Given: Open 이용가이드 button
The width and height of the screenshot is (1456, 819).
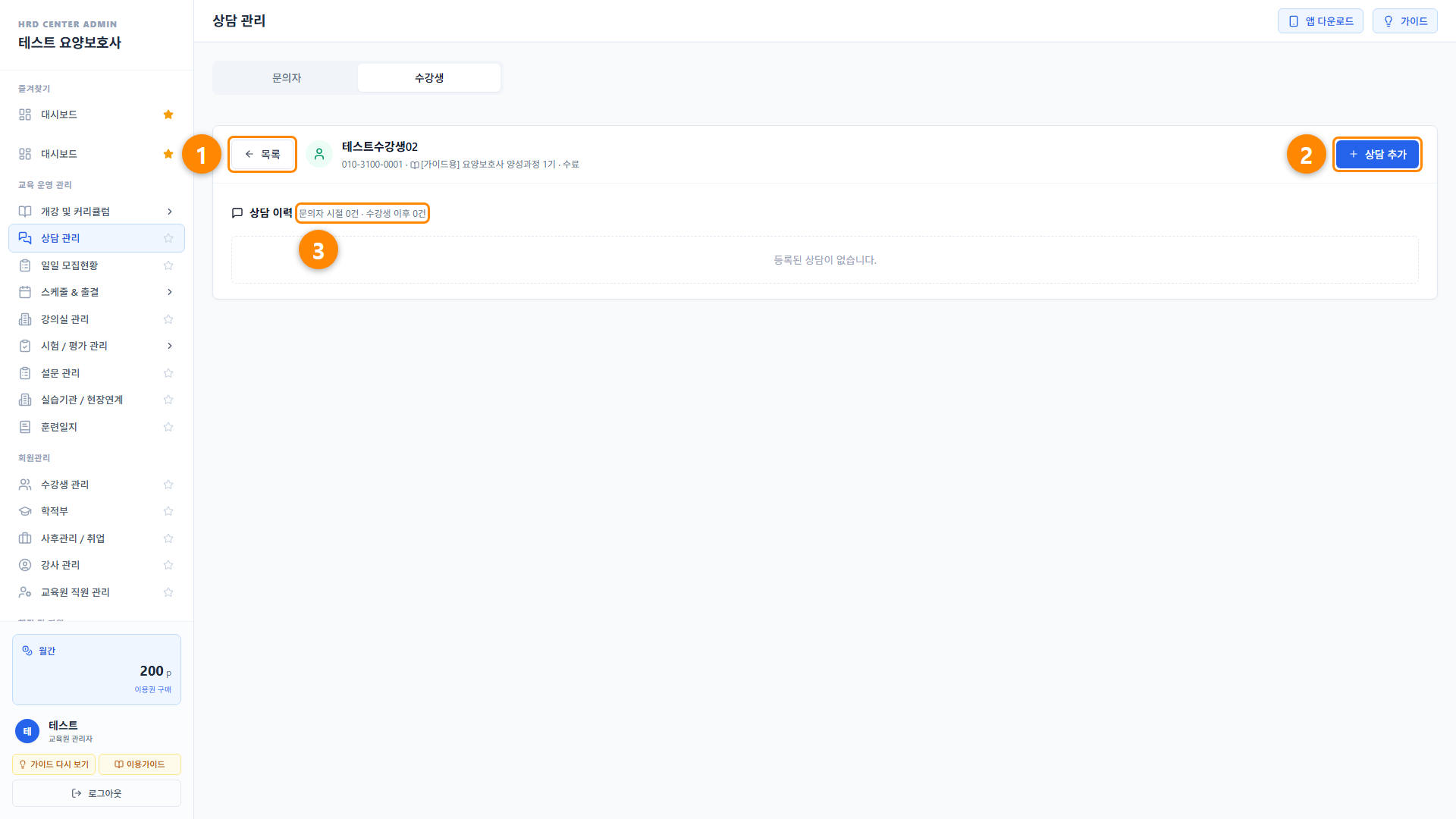Looking at the screenshot, I should (x=140, y=764).
